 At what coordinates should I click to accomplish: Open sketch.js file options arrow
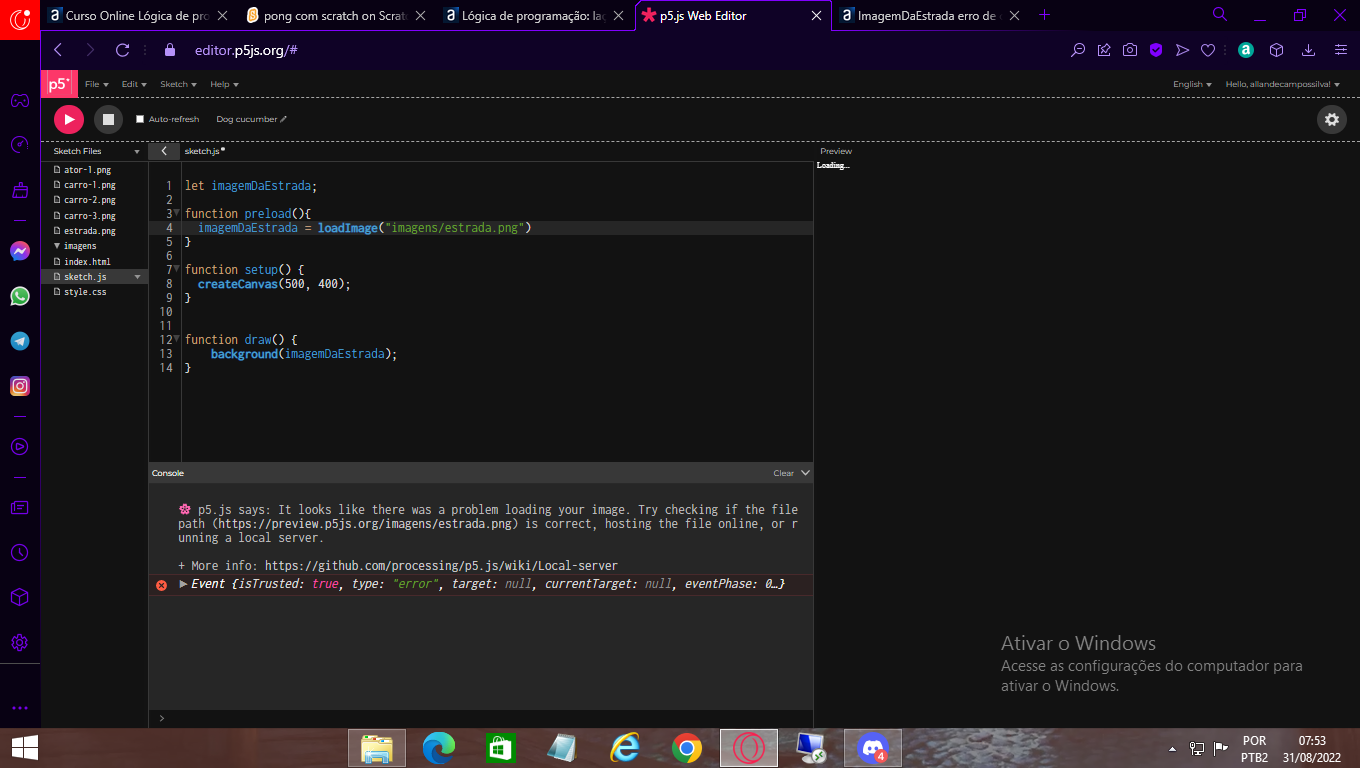click(137, 277)
